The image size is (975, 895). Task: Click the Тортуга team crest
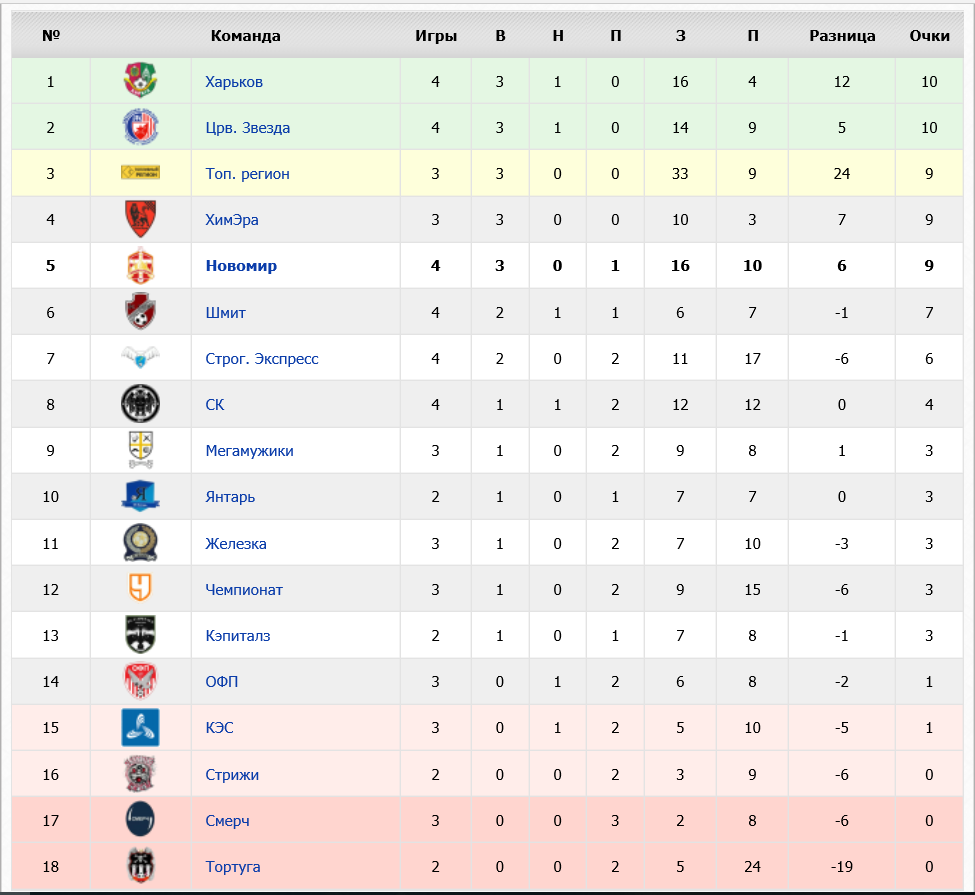point(141,865)
